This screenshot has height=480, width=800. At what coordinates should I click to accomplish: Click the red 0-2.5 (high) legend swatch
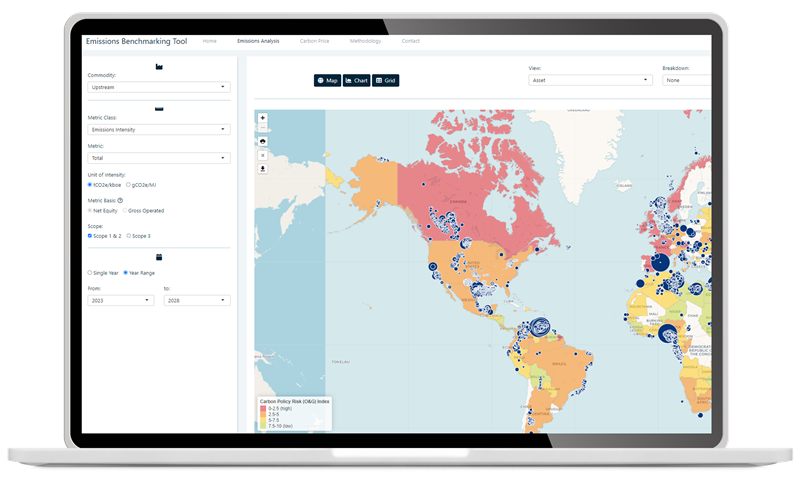[262, 408]
